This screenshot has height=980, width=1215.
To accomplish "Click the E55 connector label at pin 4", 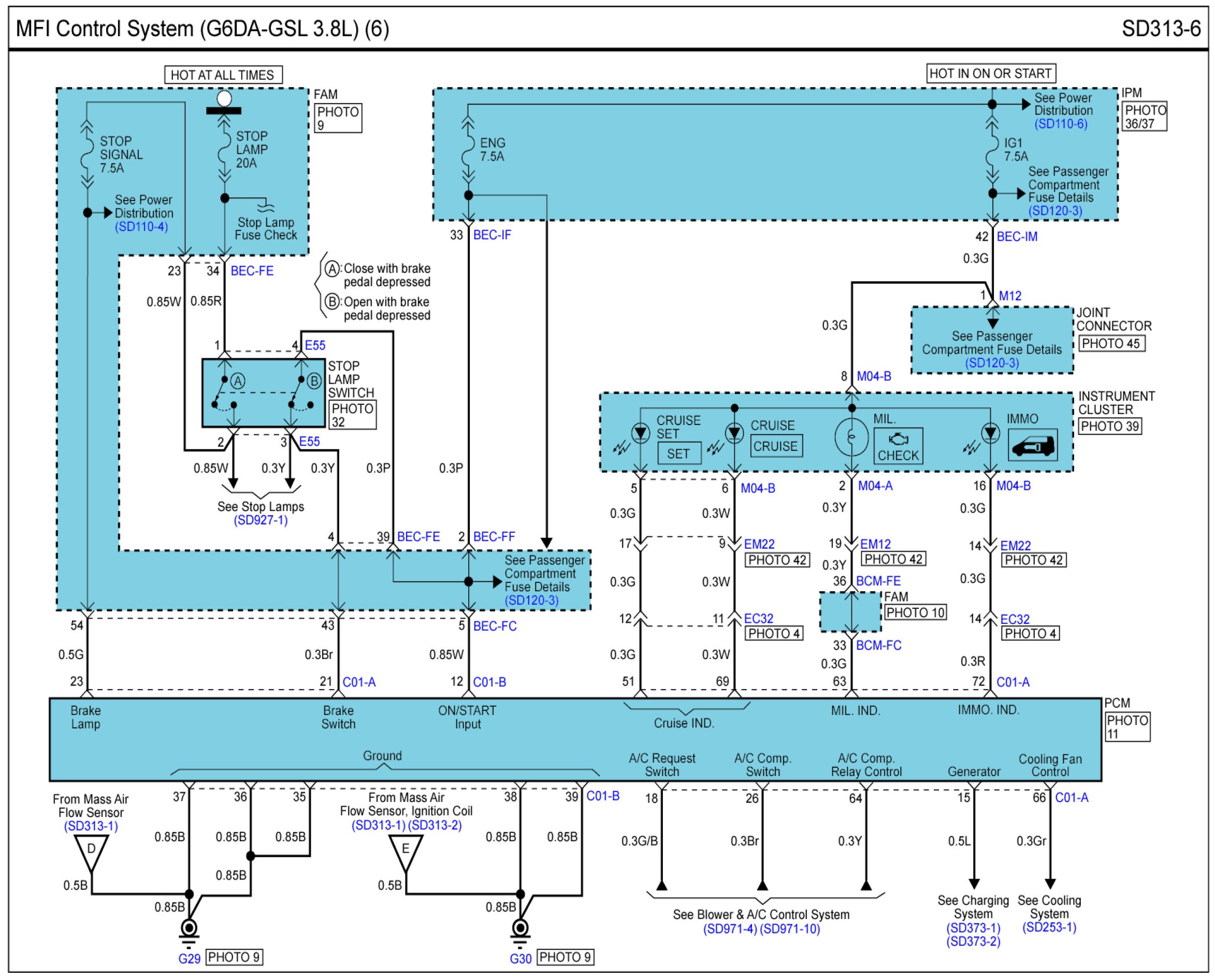I will click(x=315, y=345).
